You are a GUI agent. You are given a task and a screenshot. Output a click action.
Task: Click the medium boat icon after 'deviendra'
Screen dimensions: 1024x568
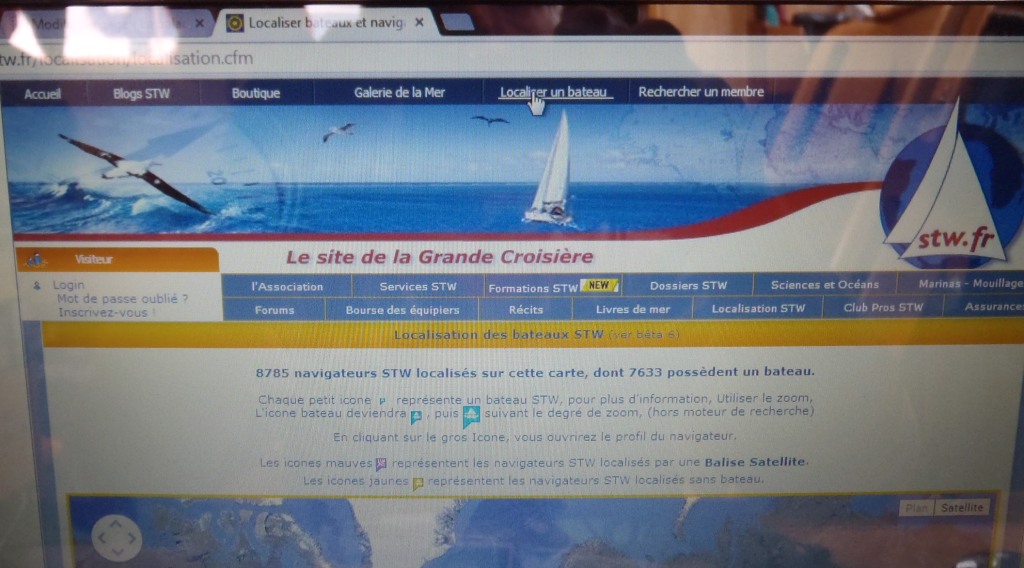click(416, 416)
